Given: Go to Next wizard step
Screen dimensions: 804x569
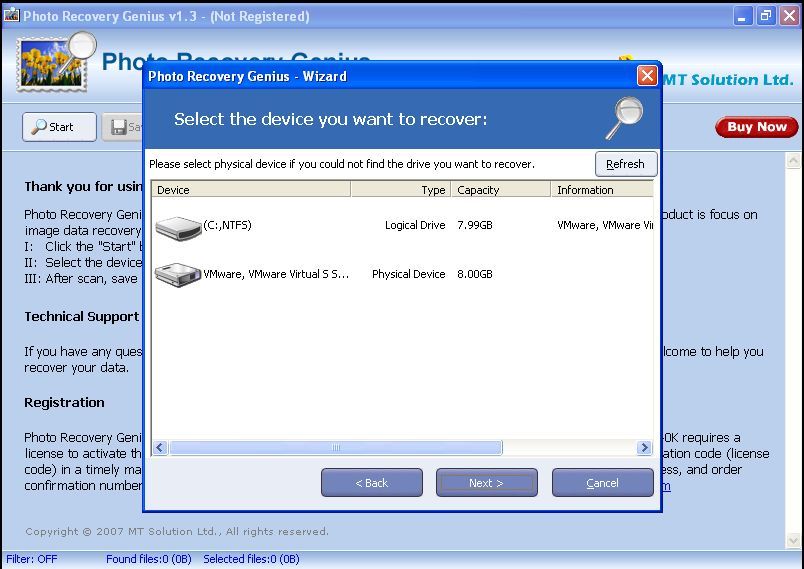Looking at the screenshot, I should (x=486, y=483).
